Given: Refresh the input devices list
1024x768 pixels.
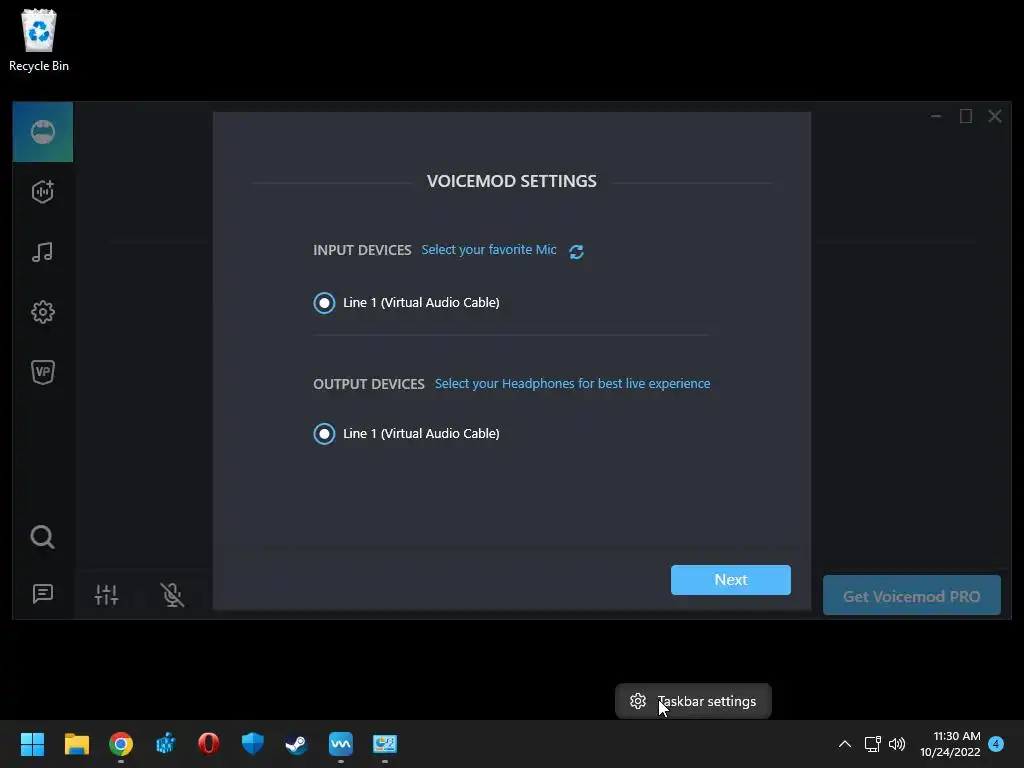Looking at the screenshot, I should pos(576,251).
